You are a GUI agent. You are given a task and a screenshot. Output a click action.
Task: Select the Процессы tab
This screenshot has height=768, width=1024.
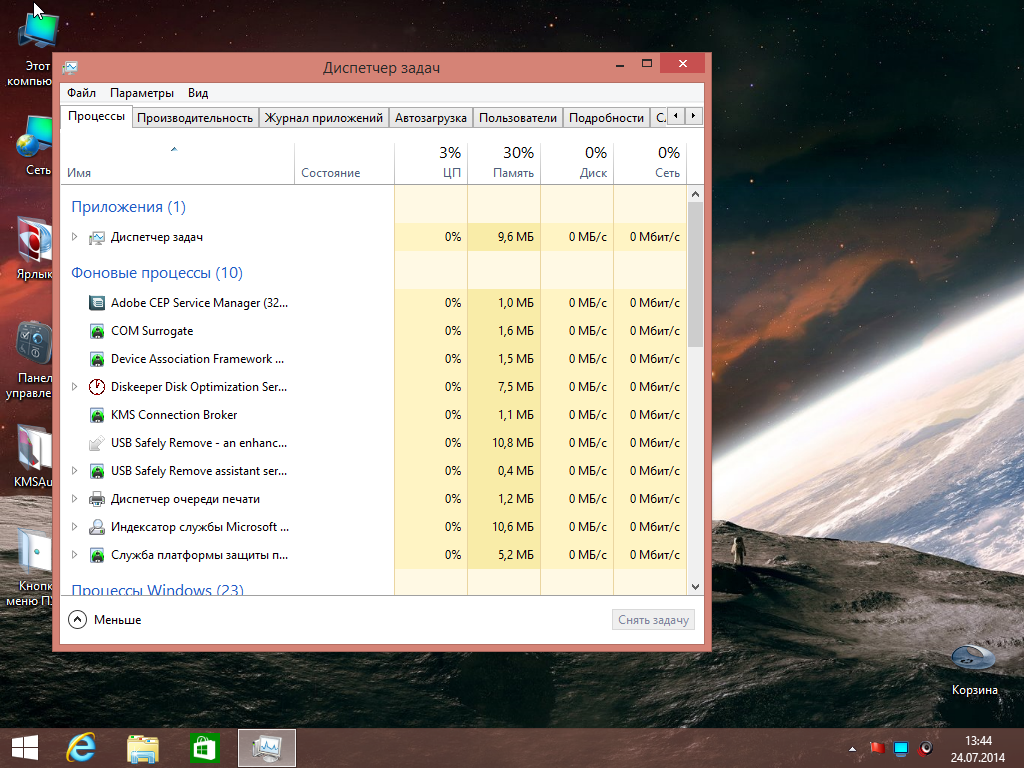click(x=96, y=116)
